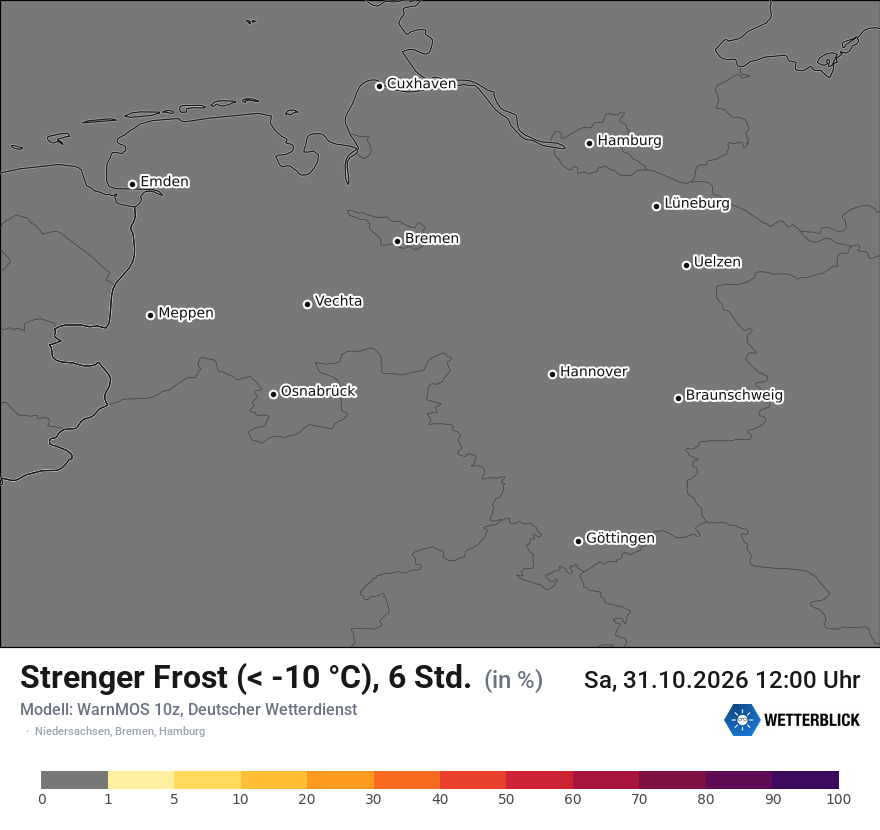Select the Meppen city marker dot
Image resolution: width=880 pixels, height=830 pixels.
pos(150,315)
